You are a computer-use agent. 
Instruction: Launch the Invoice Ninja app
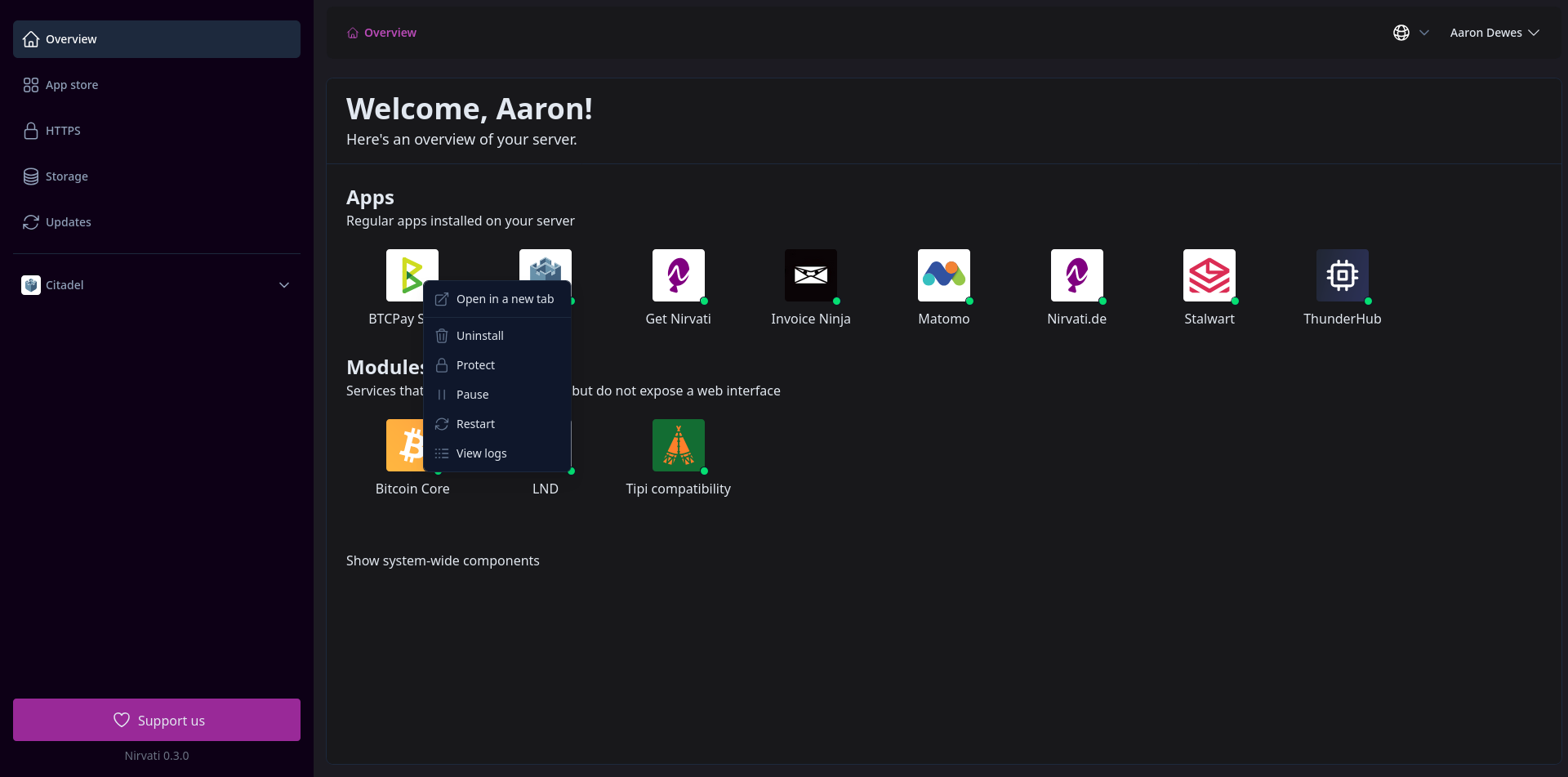click(x=810, y=275)
